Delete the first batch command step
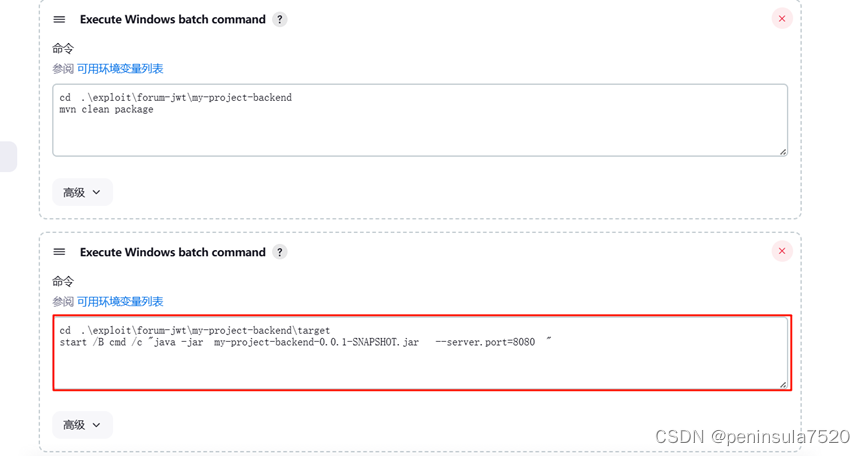The height and width of the screenshot is (456, 865). pyautogui.click(x=782, y=19)
